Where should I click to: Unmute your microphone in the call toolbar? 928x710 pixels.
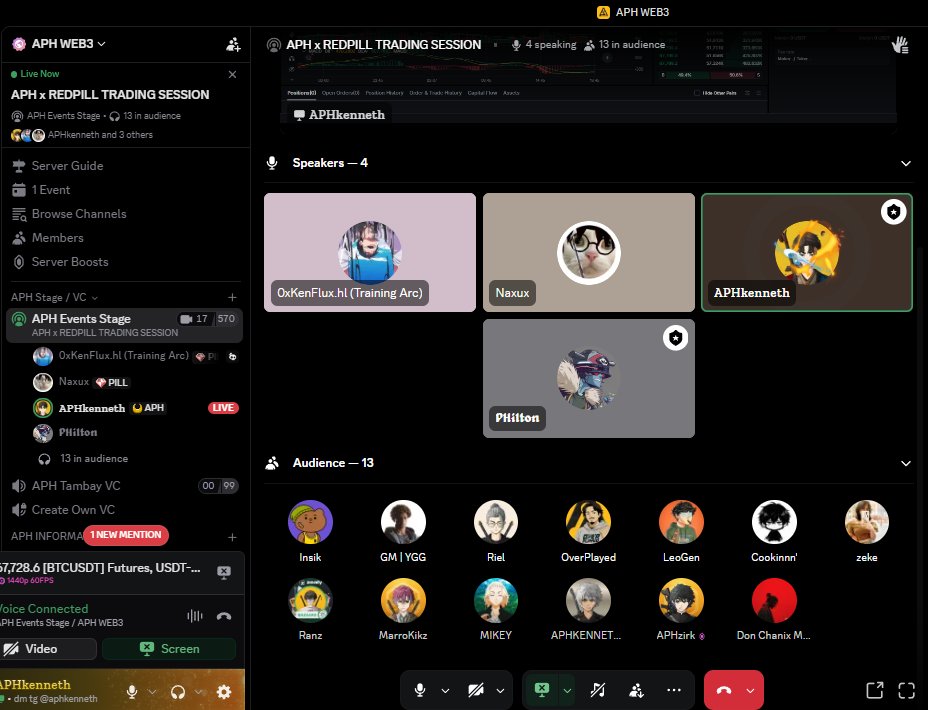pyautogui.click(x=419, y=690)
